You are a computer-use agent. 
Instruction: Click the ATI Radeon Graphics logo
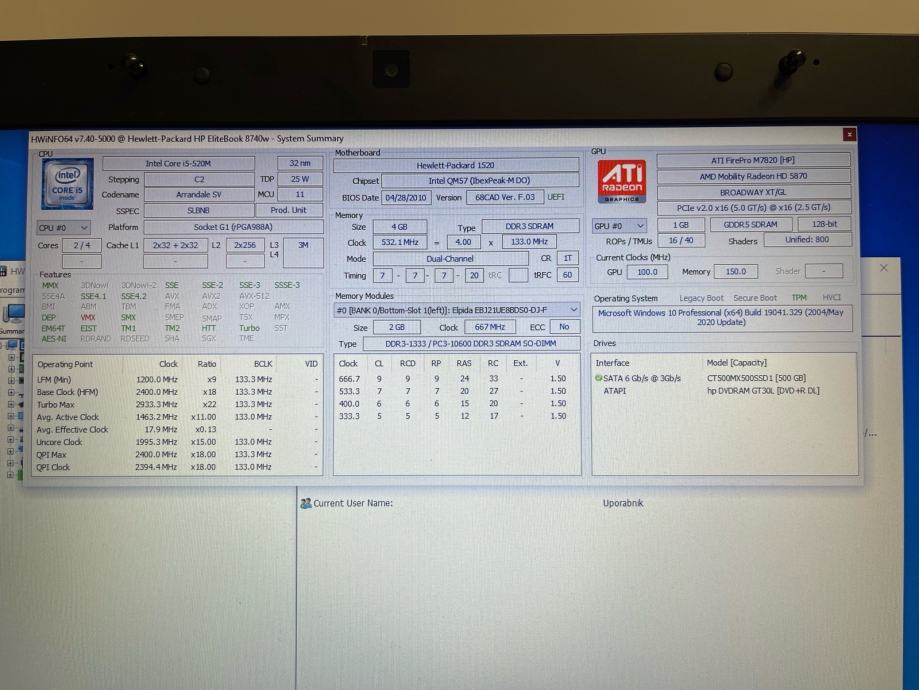click(x=622, y=183)
